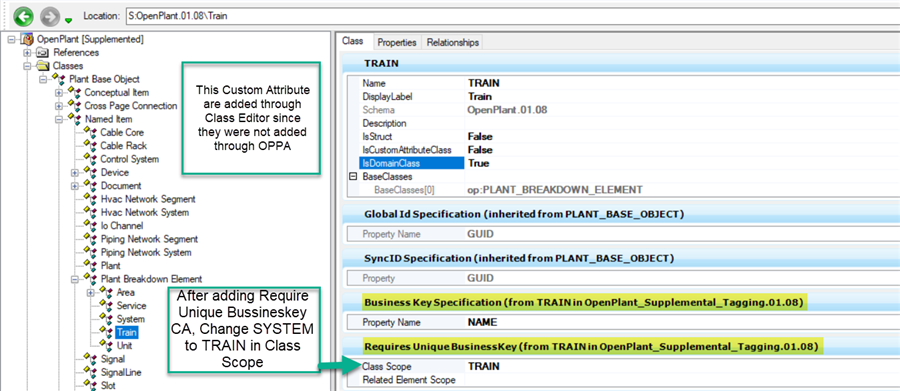
Task: Click the Hvac Network System class icon
Action: coord(91,212)
